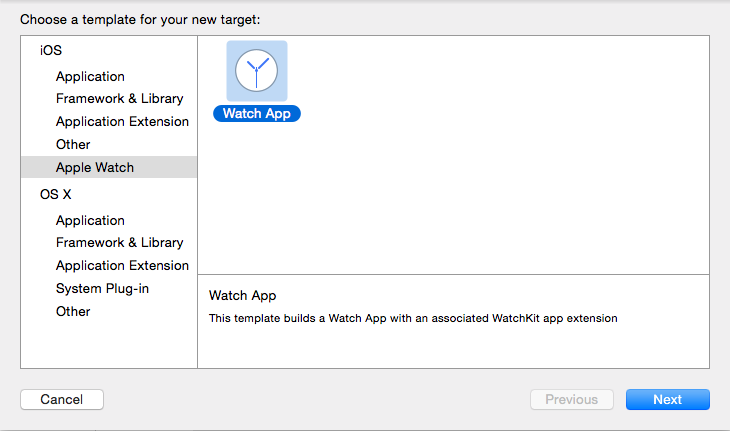Select the Apple Watch category

pos(95,168)
